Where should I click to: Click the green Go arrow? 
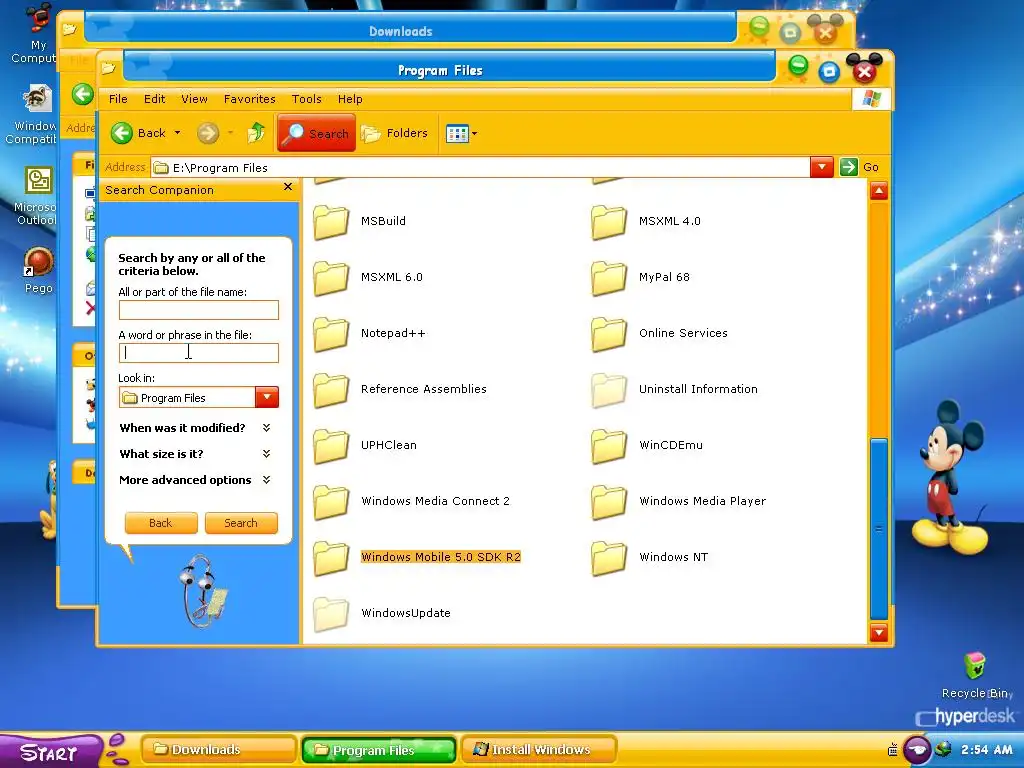(848, 167)
